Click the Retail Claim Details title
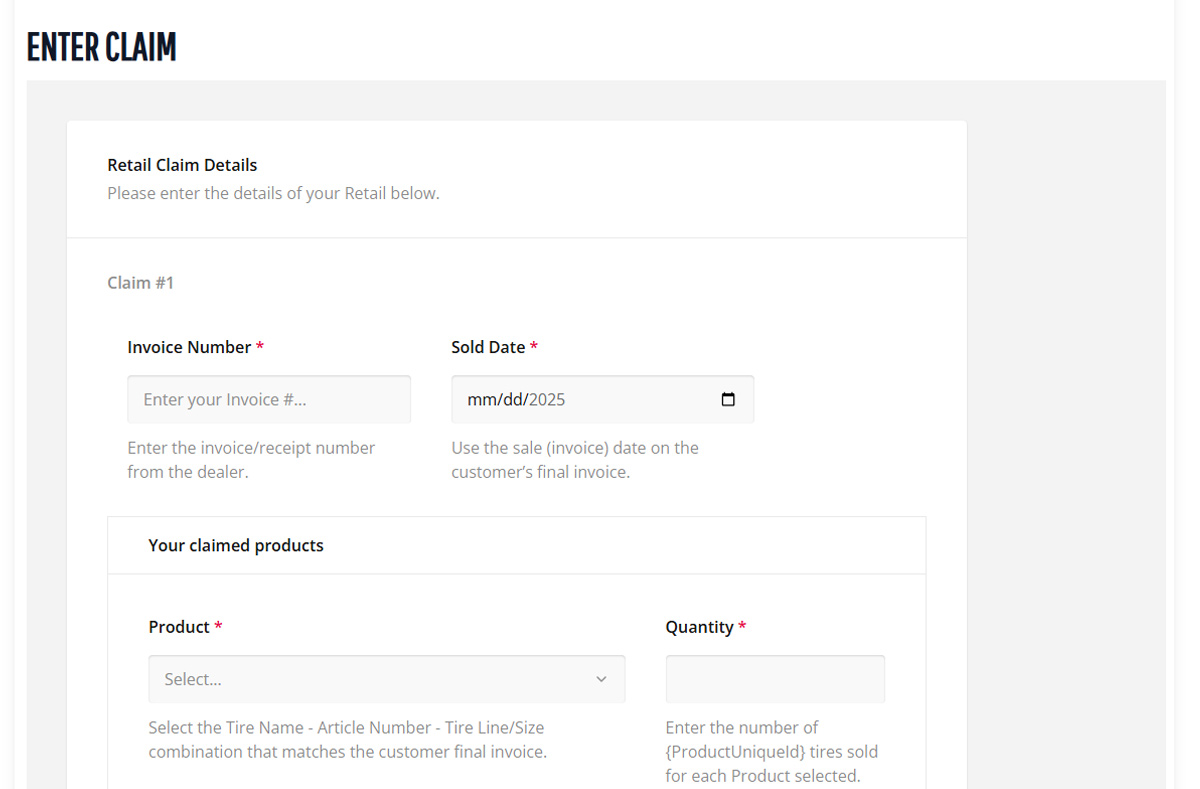The image size is (1200, 789). [182, 165]
